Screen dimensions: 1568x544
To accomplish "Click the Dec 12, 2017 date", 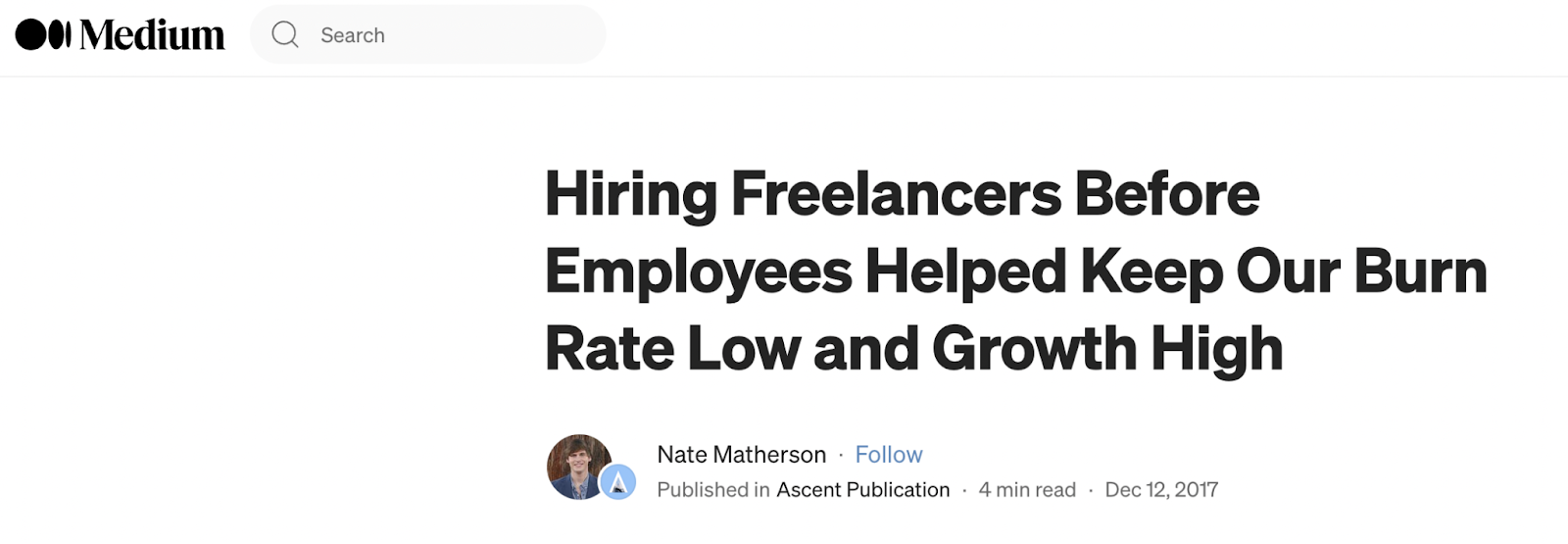I will 1161,490.
